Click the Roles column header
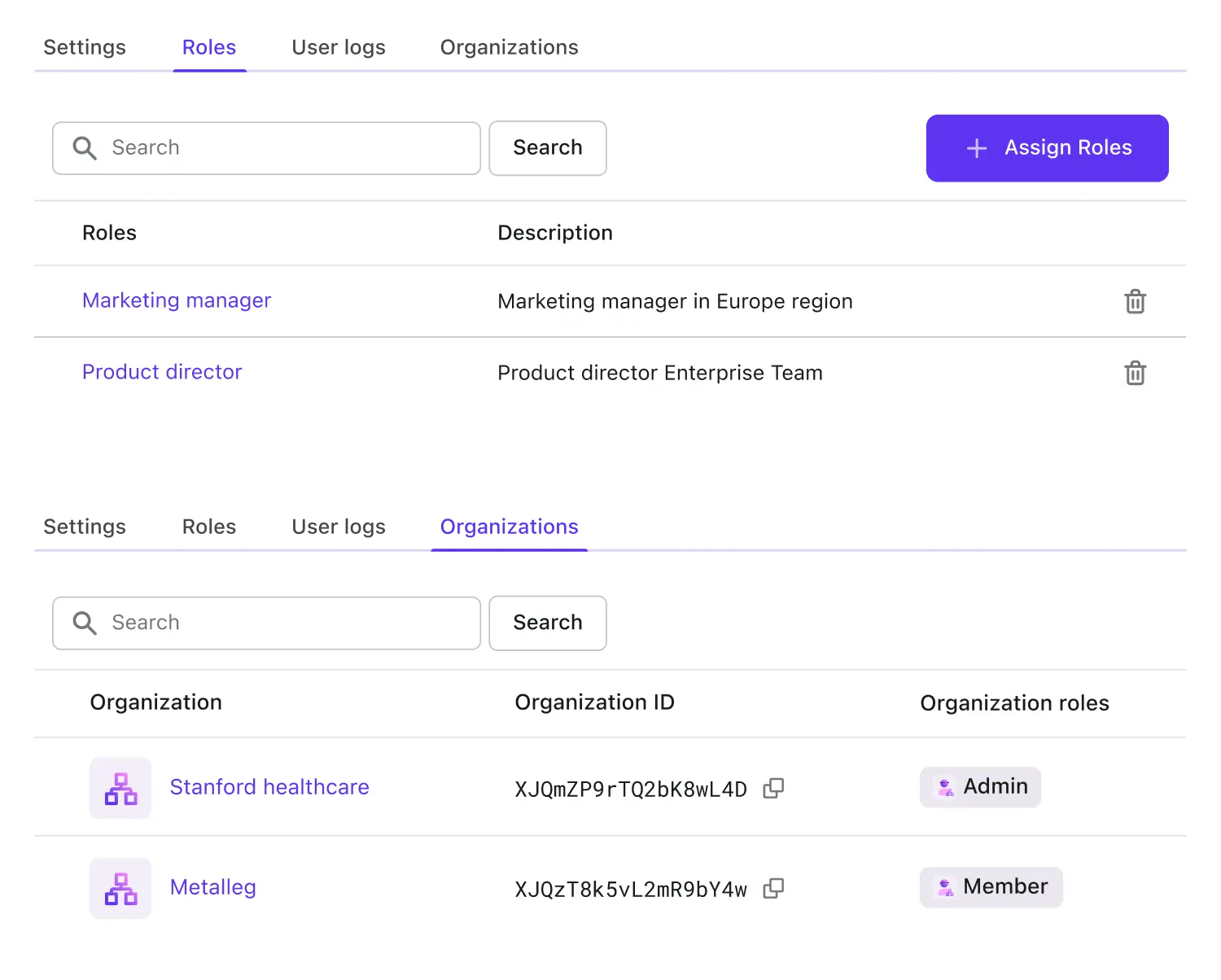This screenshot has width=1221, height=980. pyautogui.click(x=109, y=233)
